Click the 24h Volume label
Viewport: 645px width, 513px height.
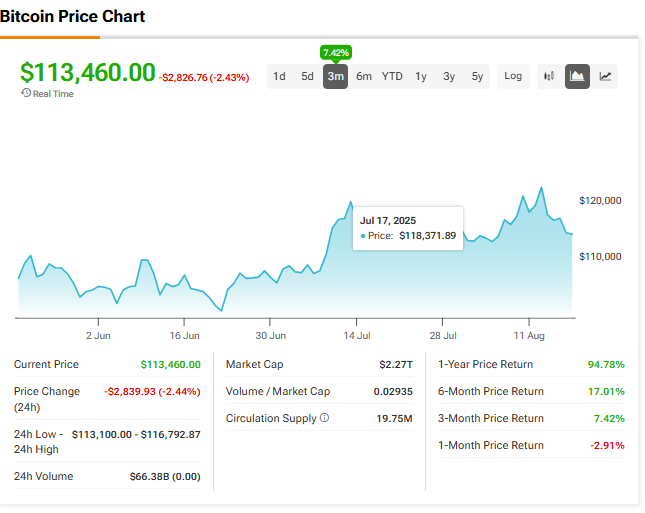pos(44,476)
